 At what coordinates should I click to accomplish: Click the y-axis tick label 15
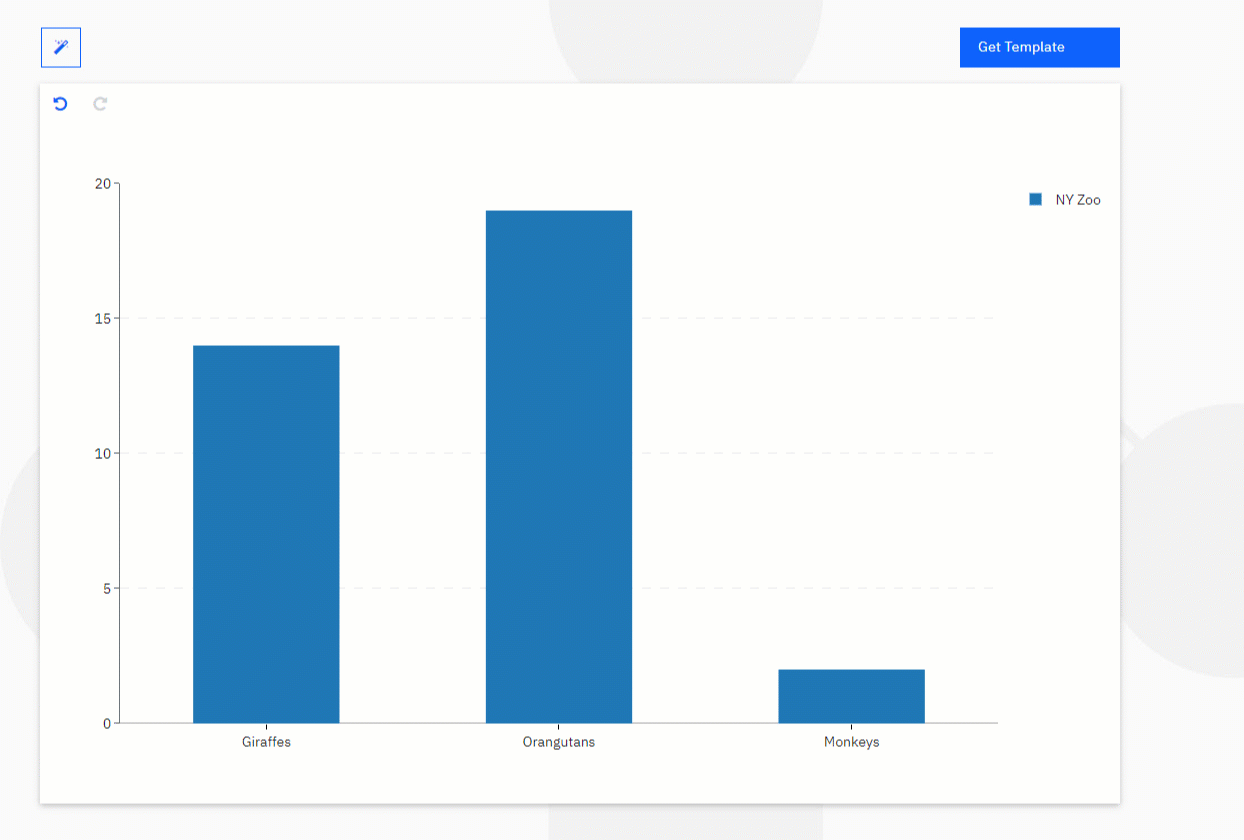pyautogui.click(x=102, y=319)
